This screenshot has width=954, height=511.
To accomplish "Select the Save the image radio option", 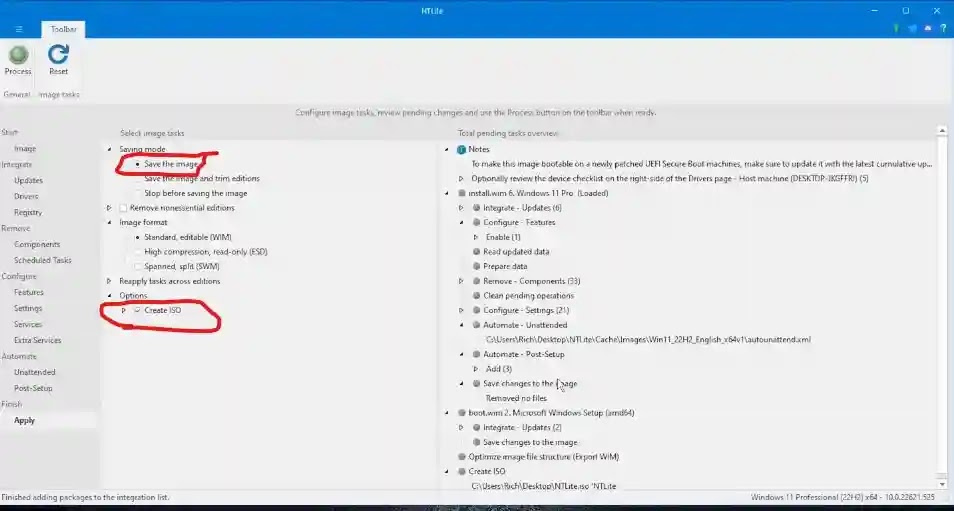I will point(138,164).
